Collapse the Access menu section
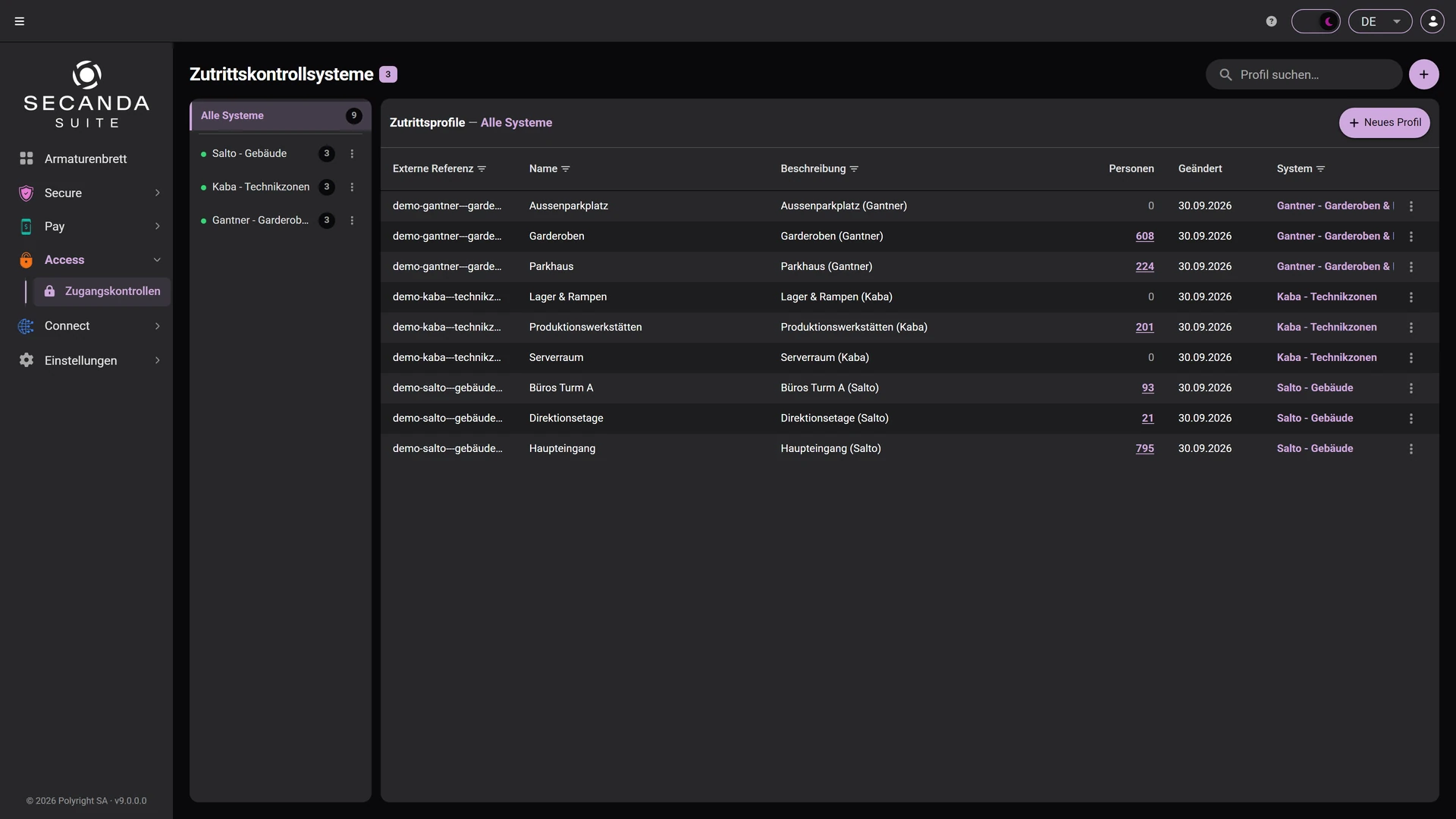The image size is (1456, 819). [89, 259]
